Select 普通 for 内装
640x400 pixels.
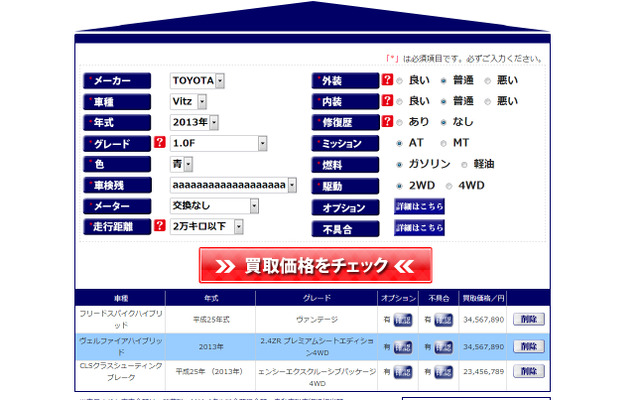[x=444, y=102]
